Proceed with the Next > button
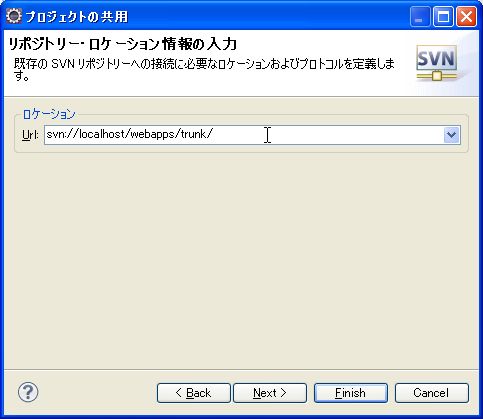Screen dimensions: 483x419 tap(270, 393)
